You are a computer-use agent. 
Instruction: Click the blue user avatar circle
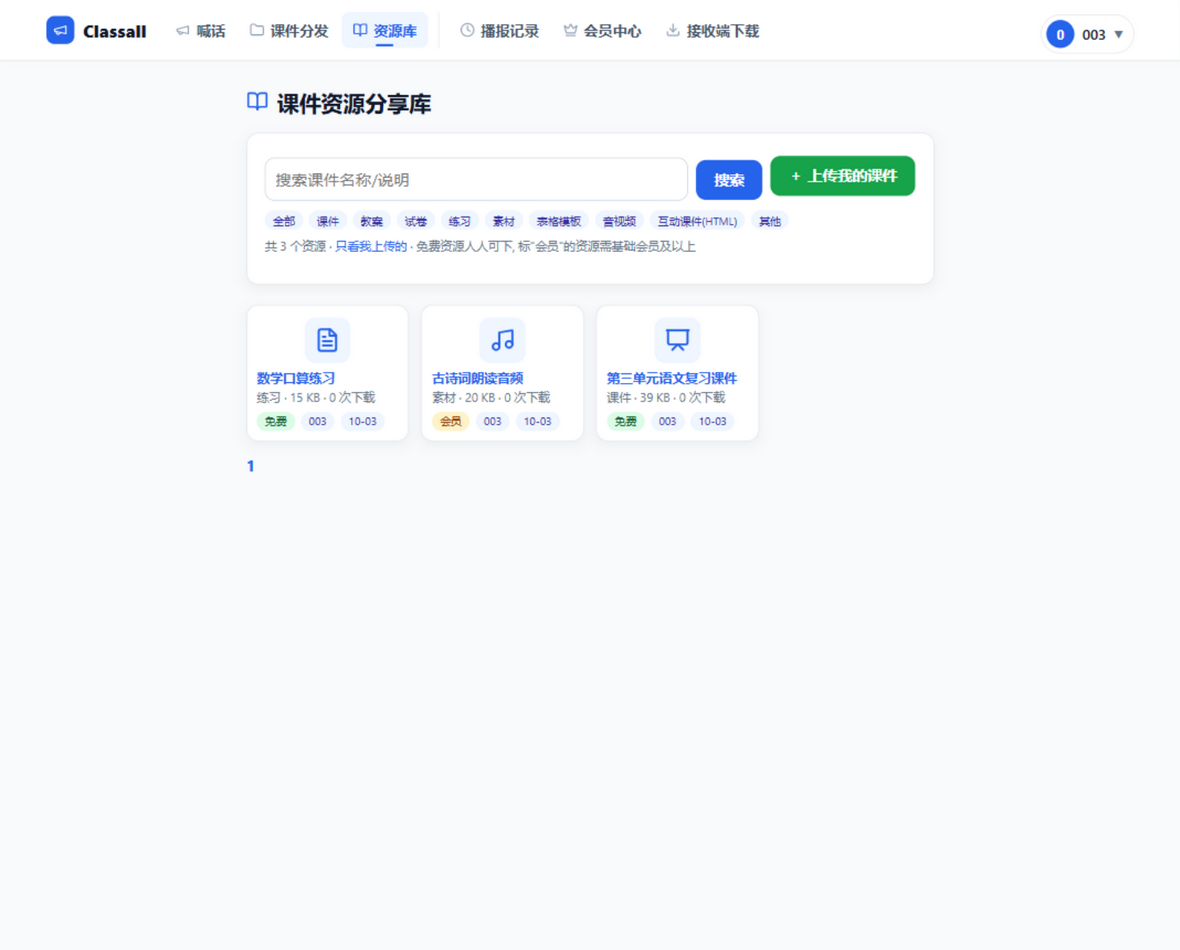pyautogui.click(x=1060, y=35)
